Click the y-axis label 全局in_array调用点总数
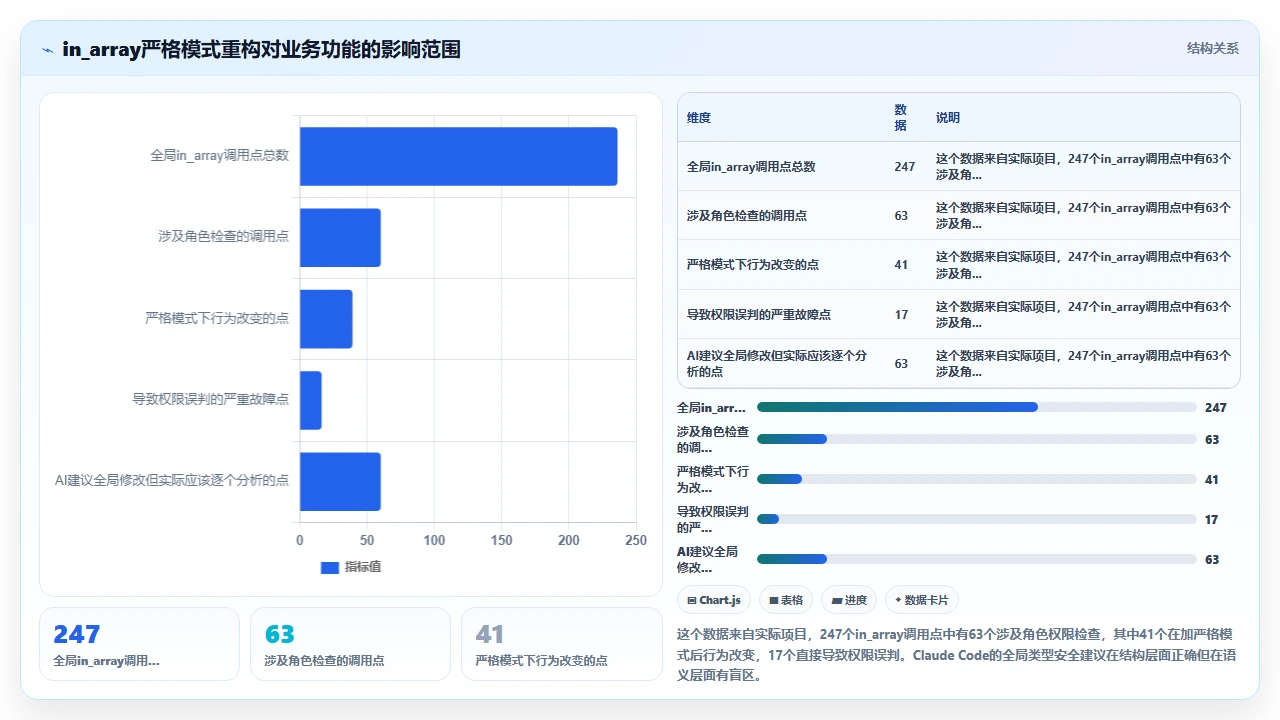Viewport: 1280px width, 720px height. pos(219,156)
